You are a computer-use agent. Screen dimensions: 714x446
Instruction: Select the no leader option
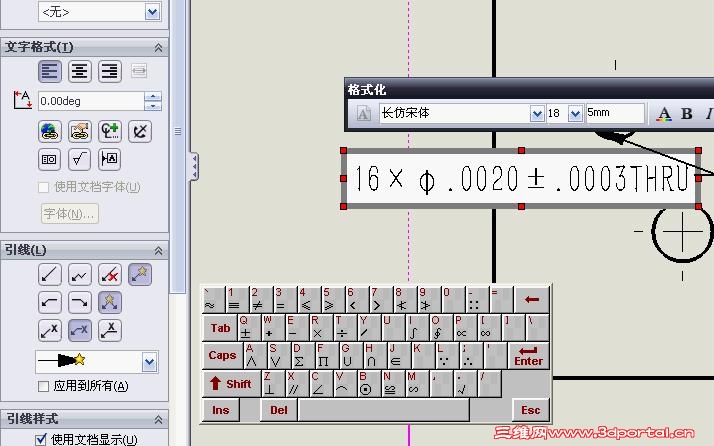click(110, 275)
